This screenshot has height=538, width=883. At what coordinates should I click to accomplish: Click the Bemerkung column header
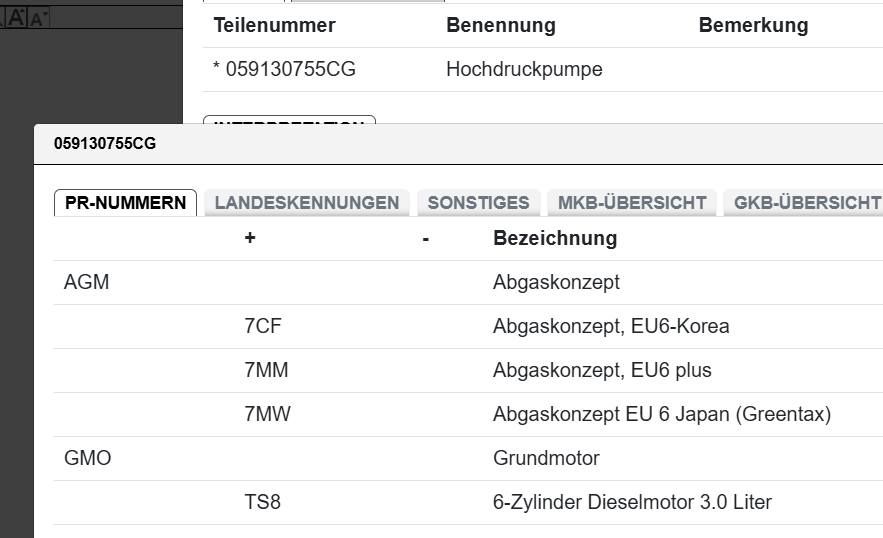[x=753, y=26]
